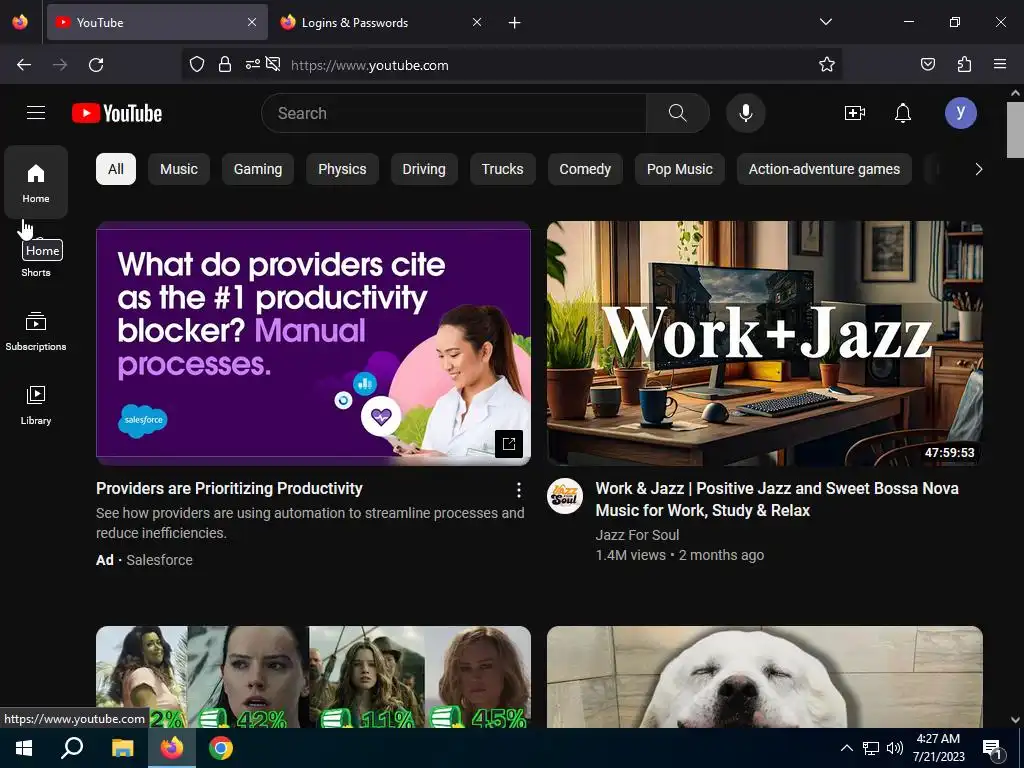This screenshot has height=768, width=1024.
Task: Play the Work+Jazz video thumbnail
Action: point(765,344)
